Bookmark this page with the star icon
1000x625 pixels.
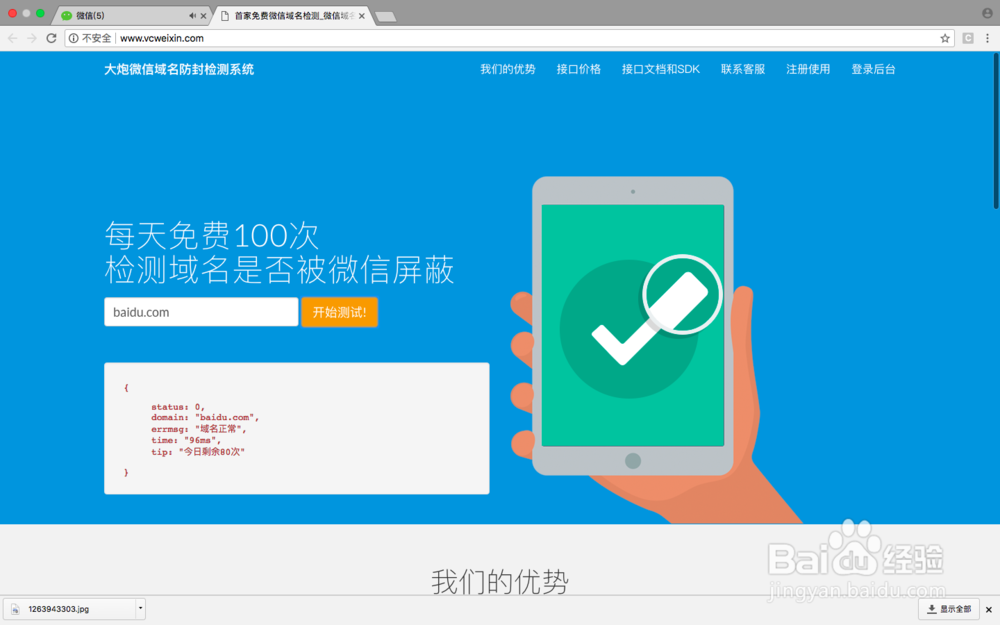[x=945, y=38]
